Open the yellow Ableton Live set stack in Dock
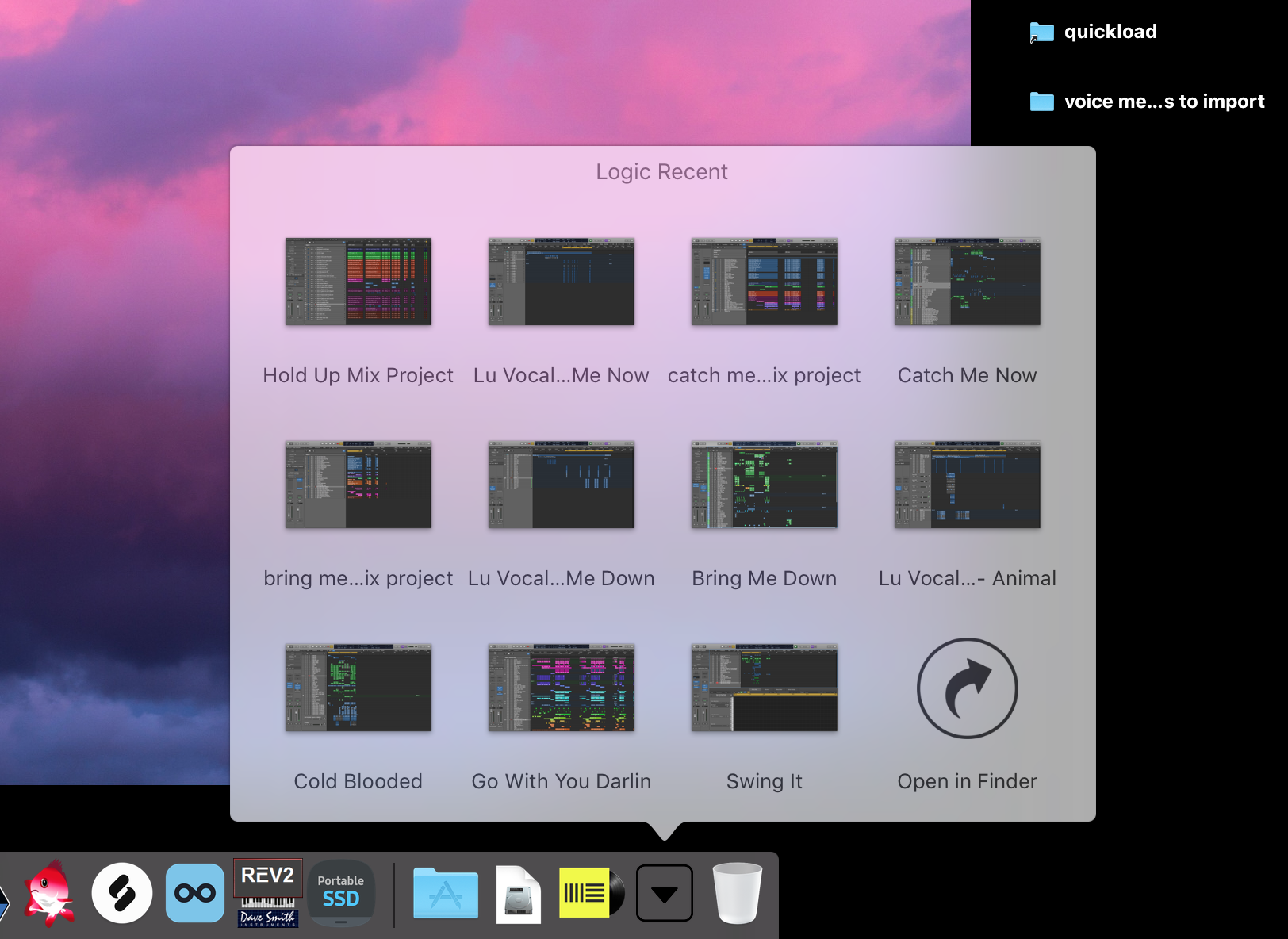 tap(592, 893)
